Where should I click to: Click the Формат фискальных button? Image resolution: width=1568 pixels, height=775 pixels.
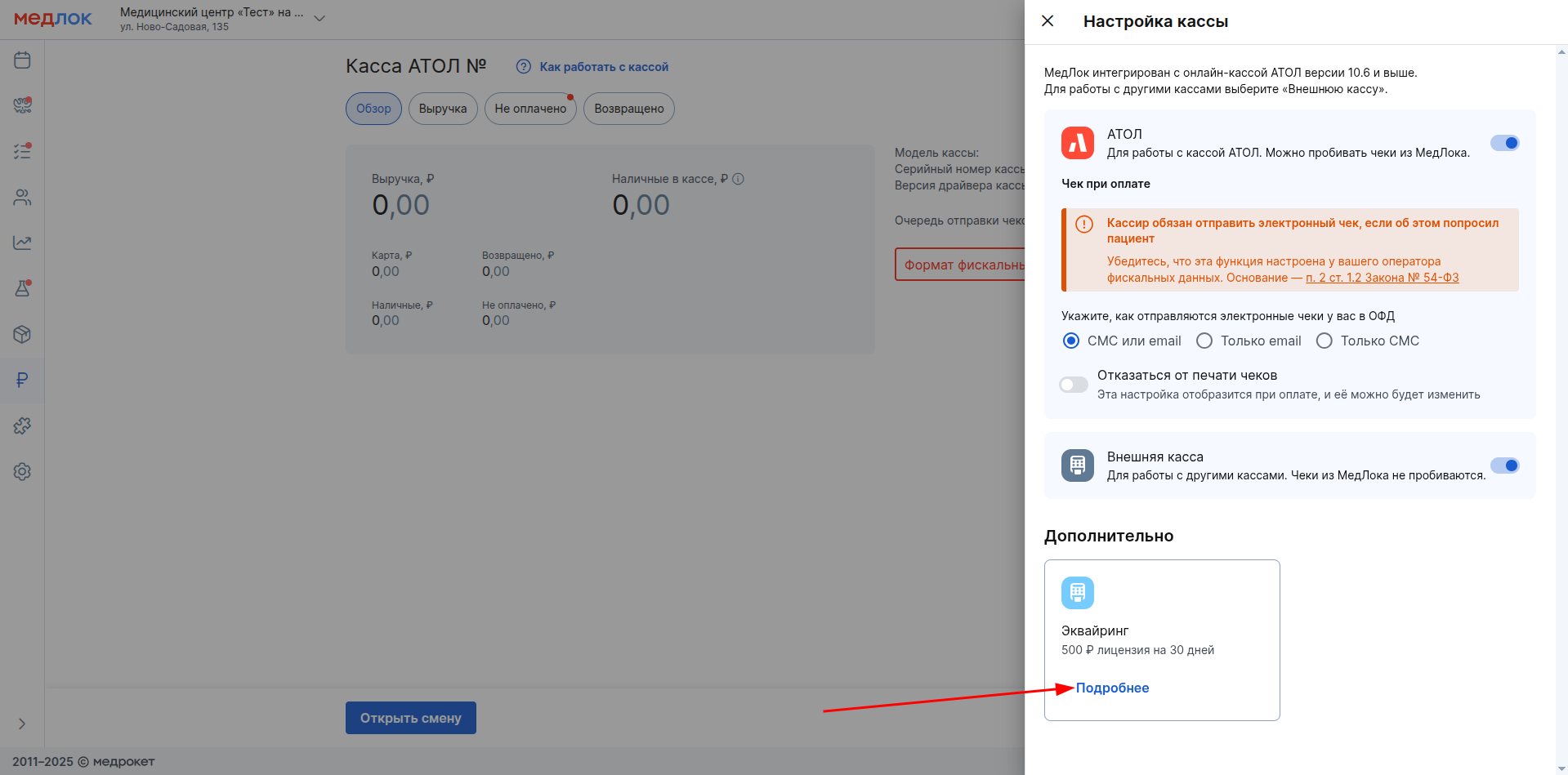click(x=960, y=265)
